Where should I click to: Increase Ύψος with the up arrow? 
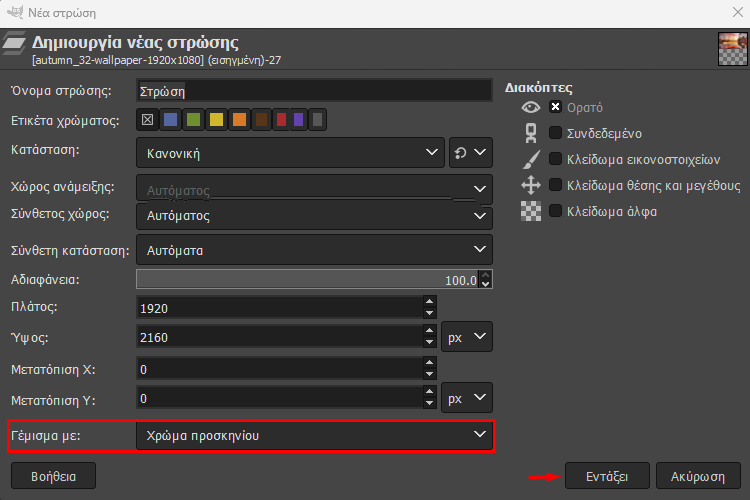tap(430, 331)
